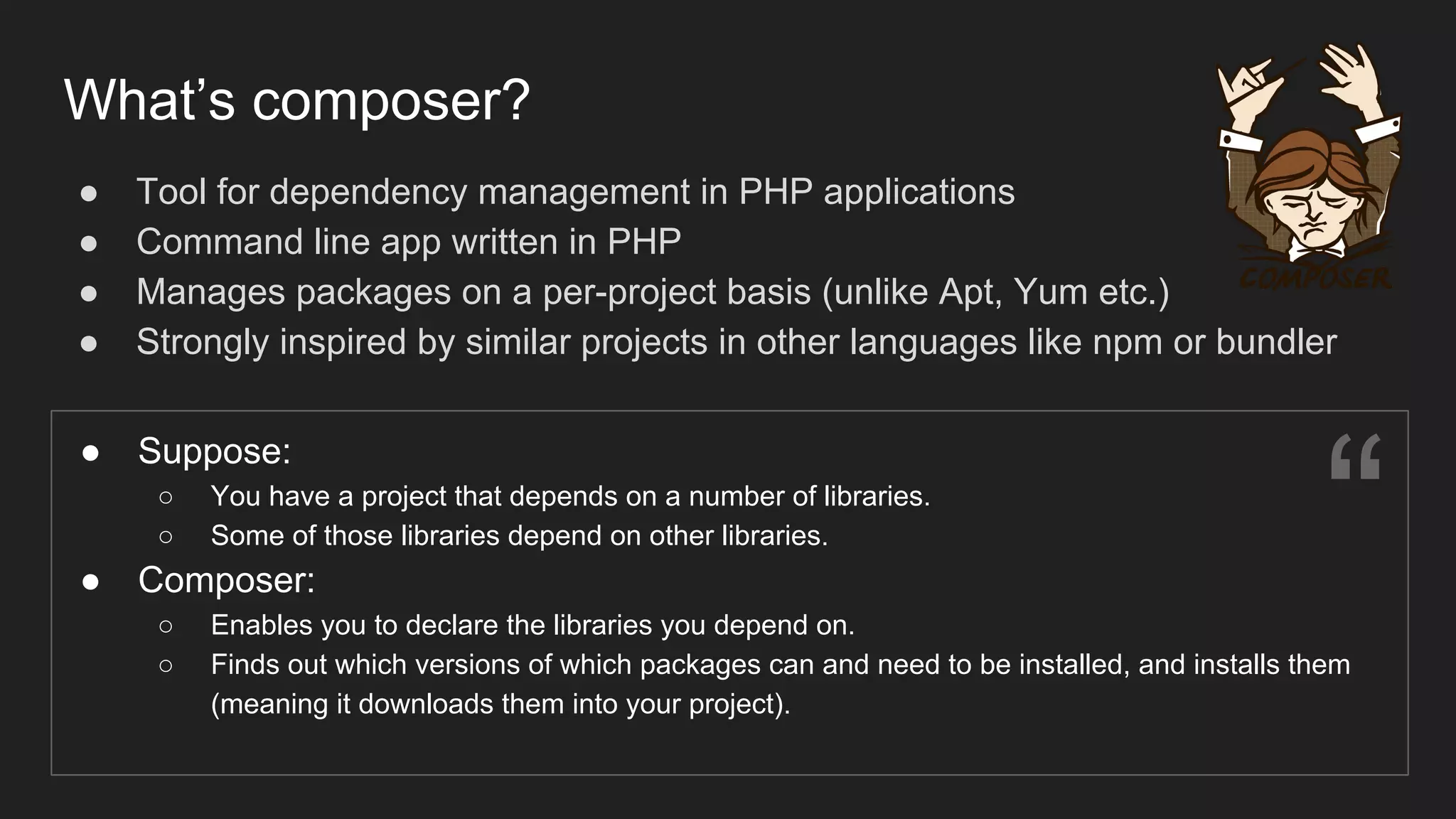Click the COMPOSER text under the logo
This screenshot has width=1456, height=819.
click(1315, 279)
